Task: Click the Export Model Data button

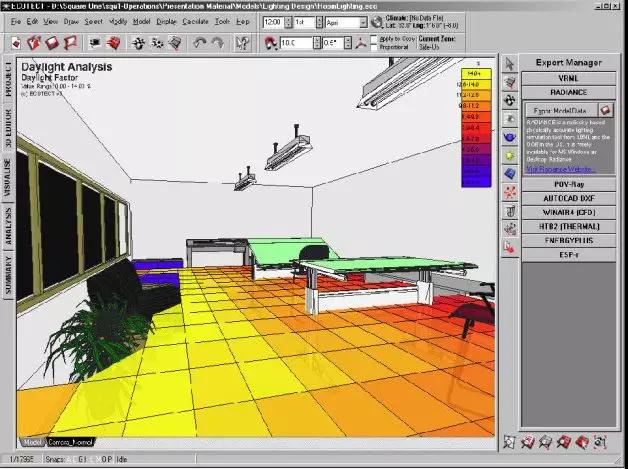Action: click(561, 110)
